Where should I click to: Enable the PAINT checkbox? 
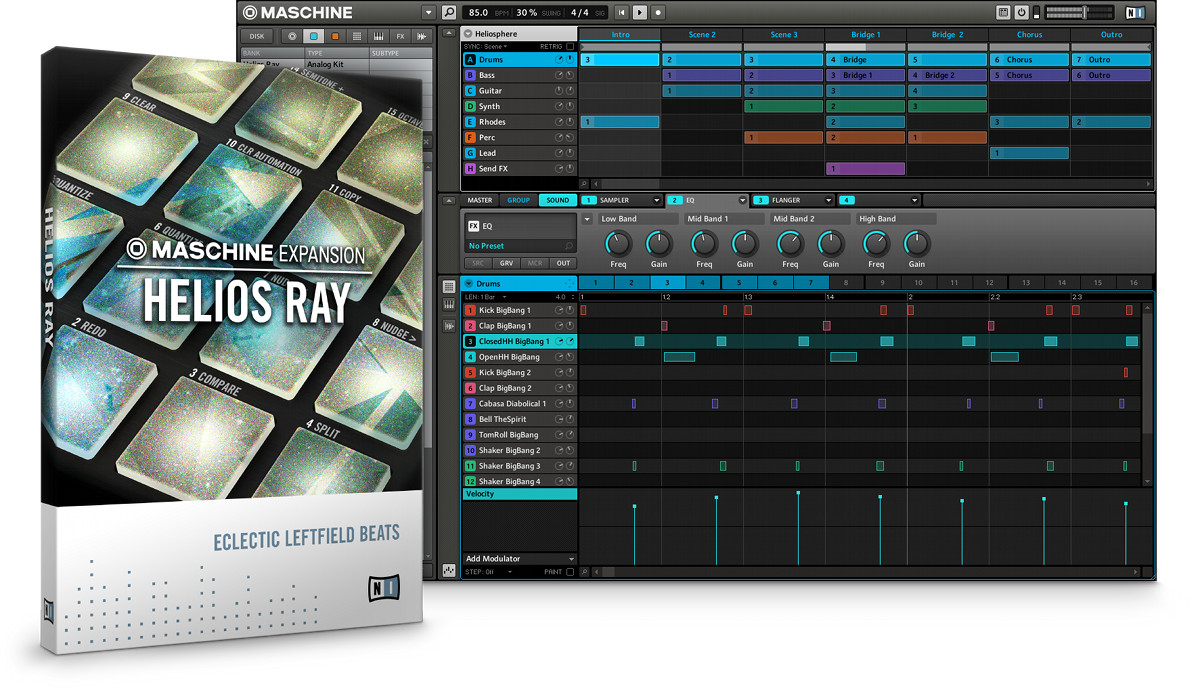(x=570, y=572)
